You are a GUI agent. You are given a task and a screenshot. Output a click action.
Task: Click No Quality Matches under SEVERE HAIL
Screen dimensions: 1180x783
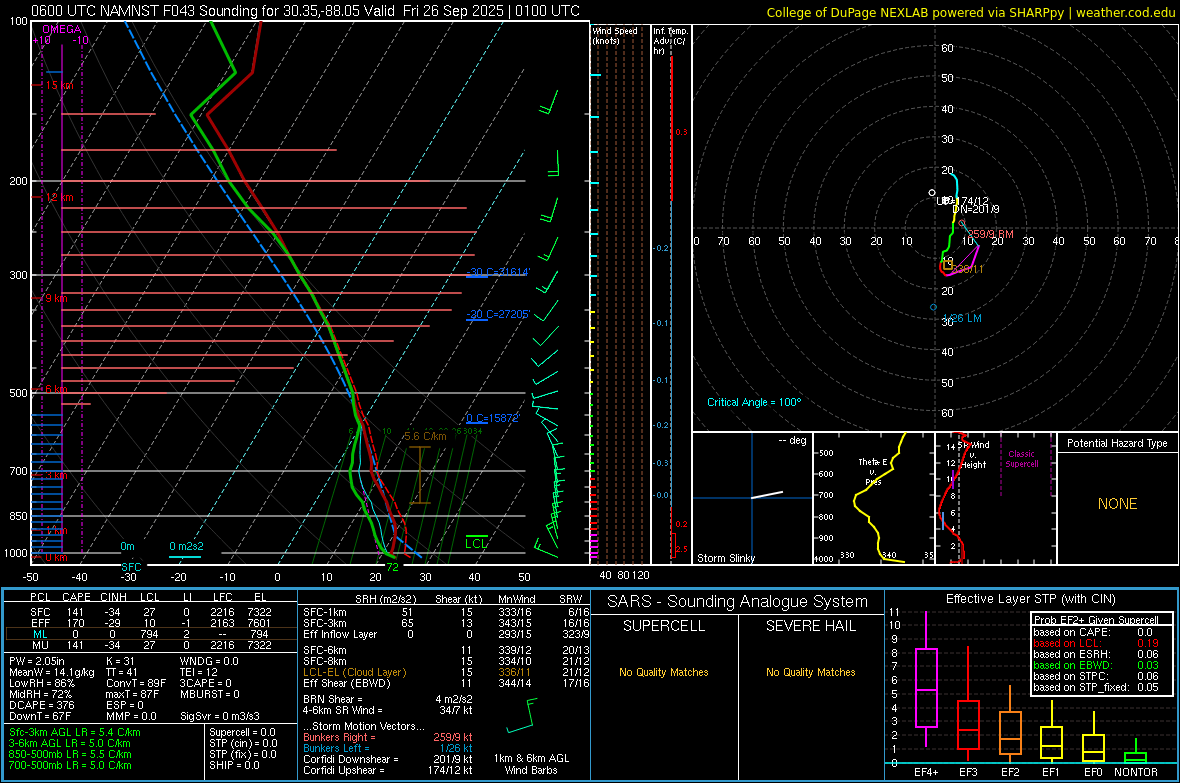810,672
